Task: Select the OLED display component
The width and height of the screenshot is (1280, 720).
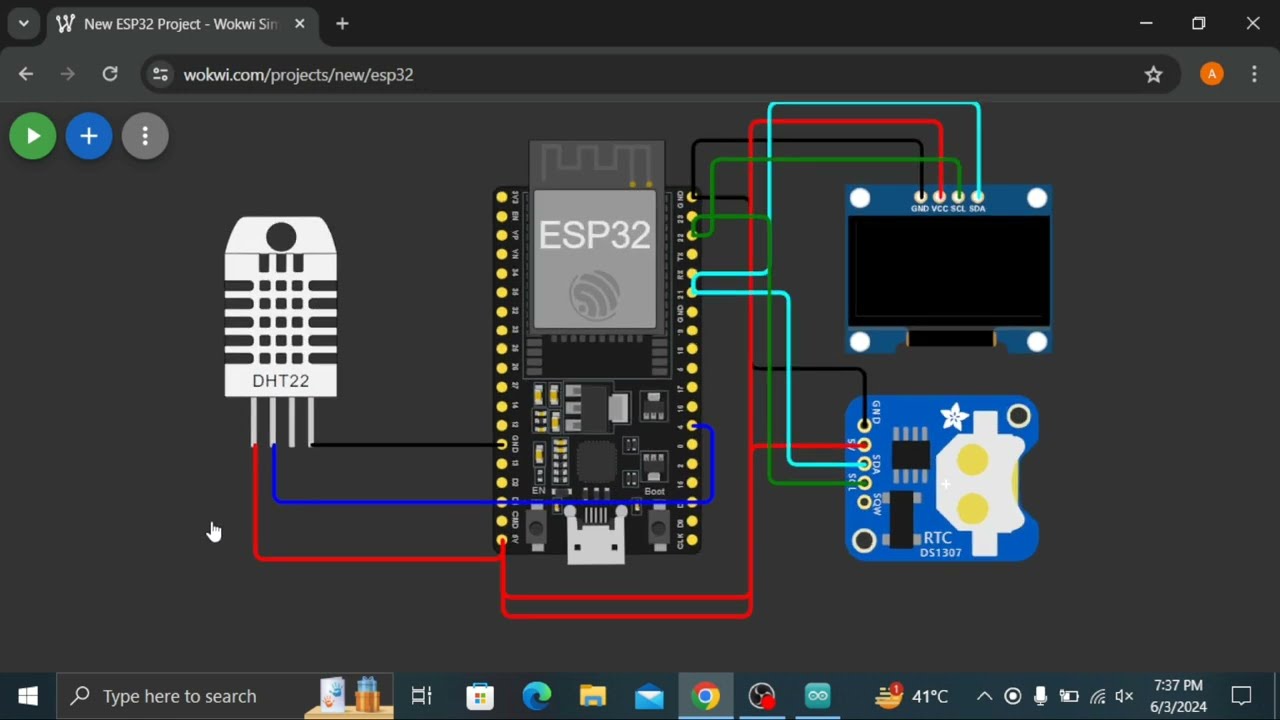Action: 948,270
